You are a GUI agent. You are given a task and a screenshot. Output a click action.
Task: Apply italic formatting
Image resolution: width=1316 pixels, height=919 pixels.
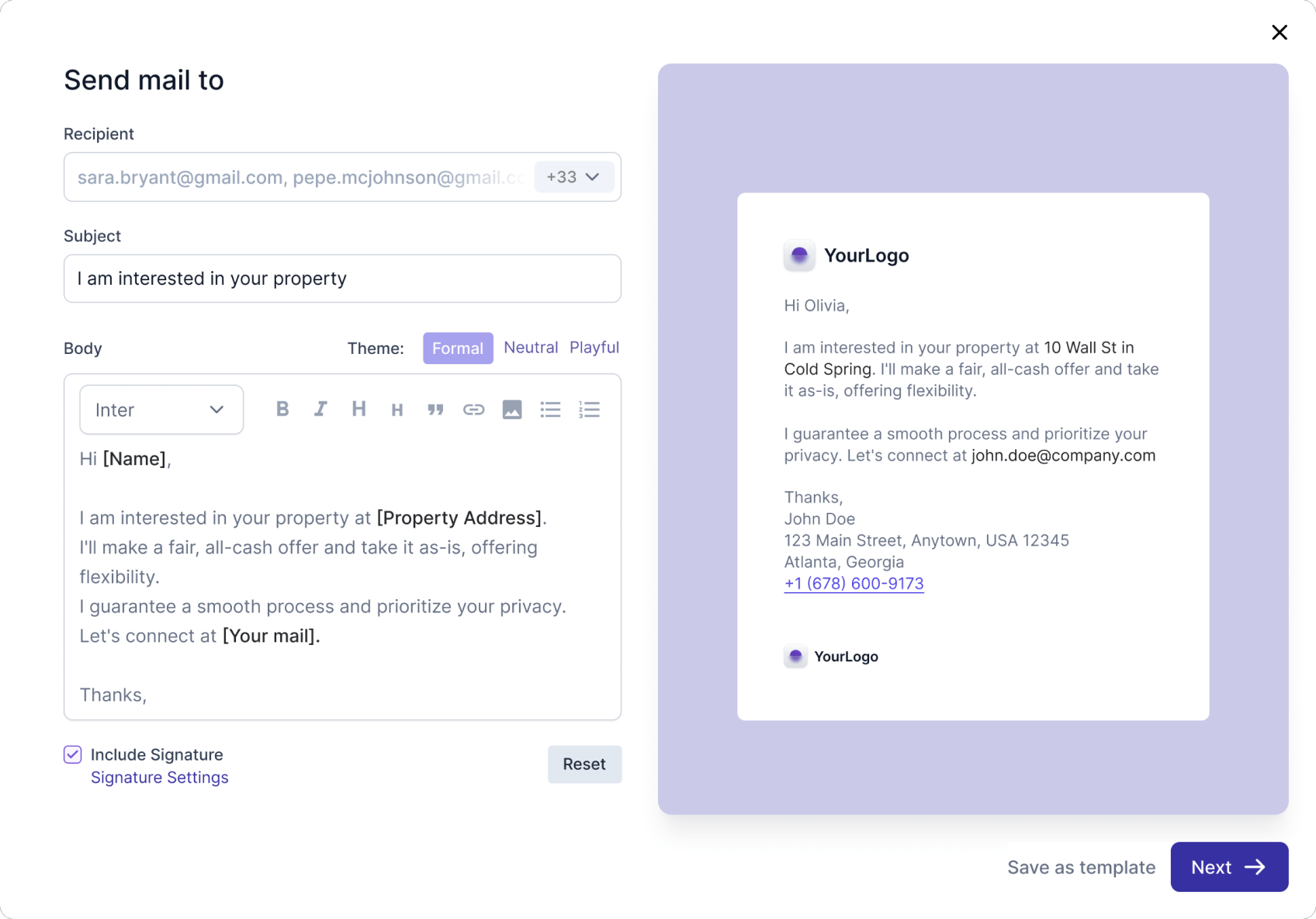tap(320, 409)
